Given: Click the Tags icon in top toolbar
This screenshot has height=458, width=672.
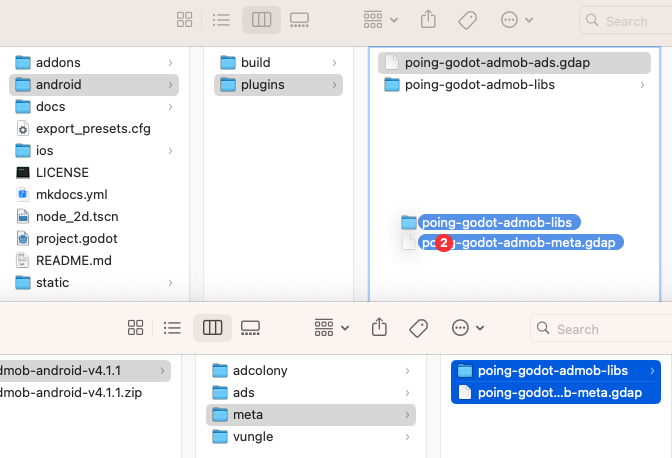Looking at the screenshot, I should pyautogui.click(x=467, y=20).
